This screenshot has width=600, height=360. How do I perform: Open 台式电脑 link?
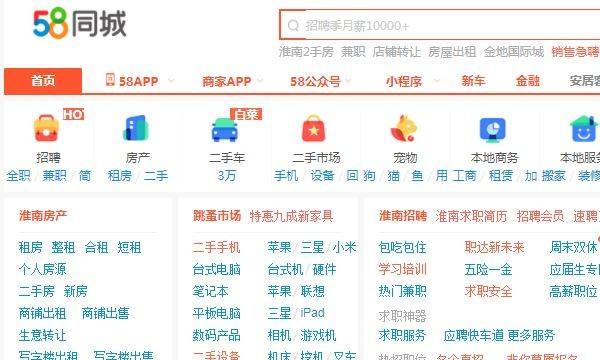217,269
